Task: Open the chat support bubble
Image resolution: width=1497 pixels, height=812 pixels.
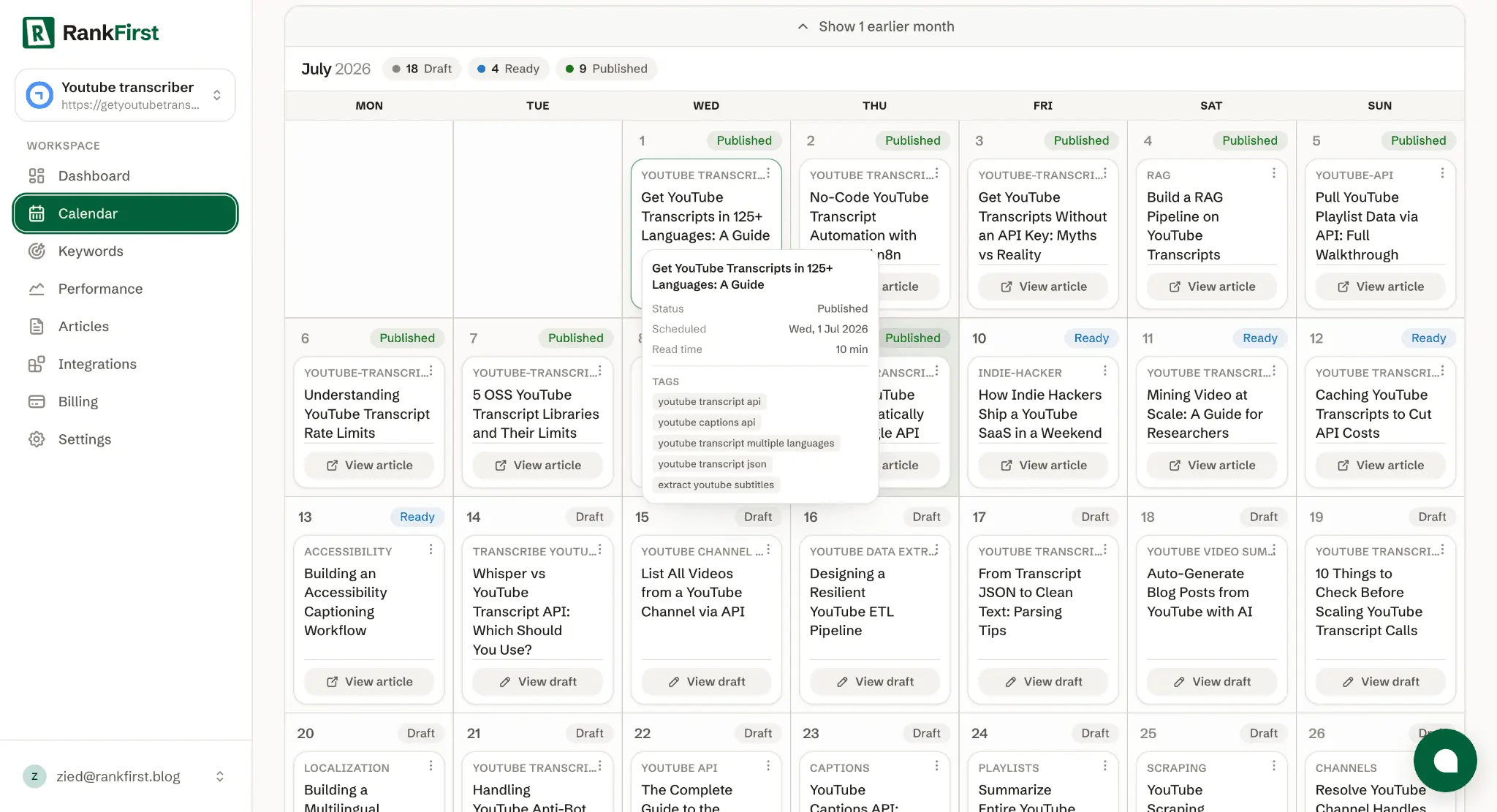Action: pyautogui.click(x=1445, y=760)
